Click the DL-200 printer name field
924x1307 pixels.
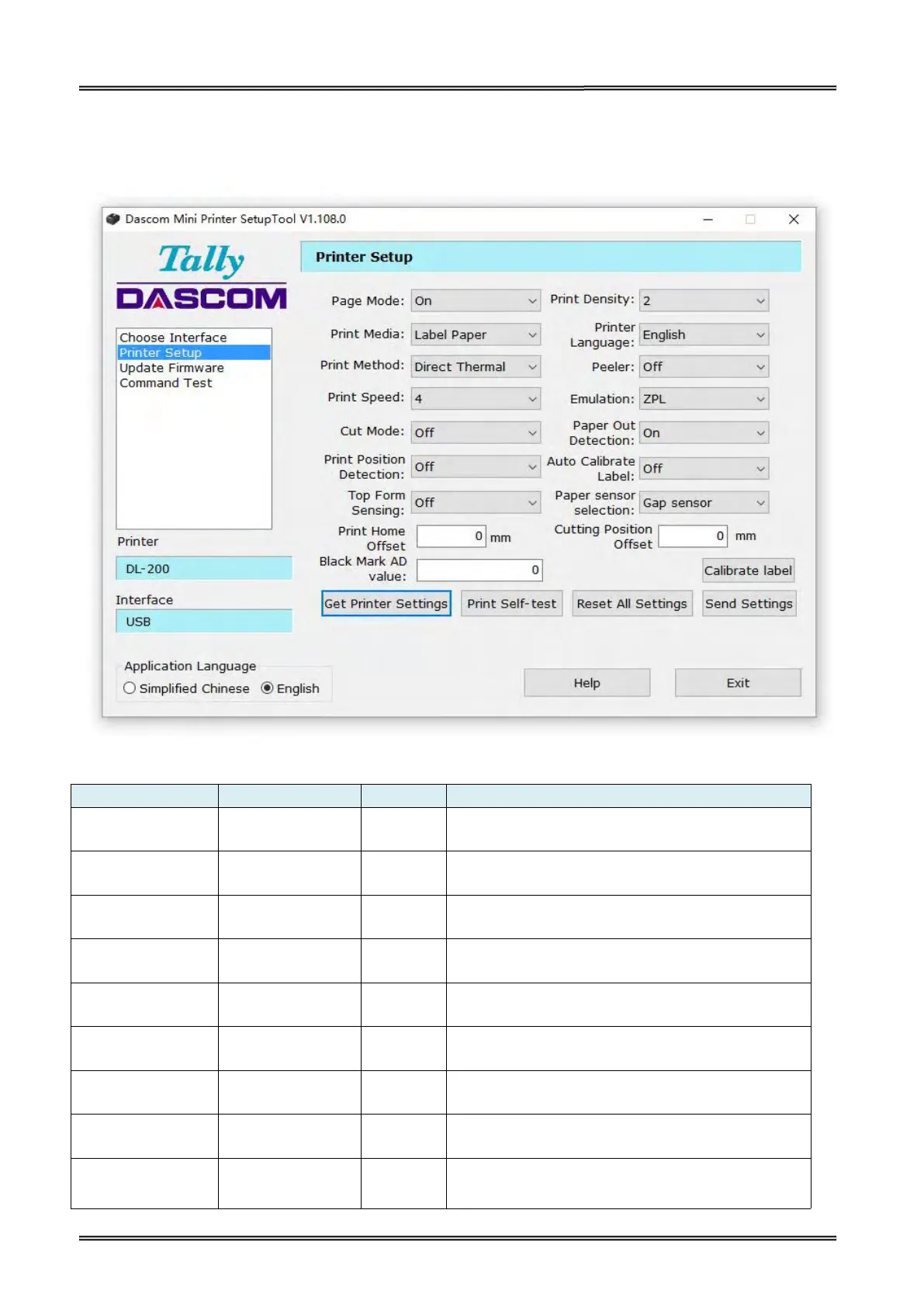point(204,568)
